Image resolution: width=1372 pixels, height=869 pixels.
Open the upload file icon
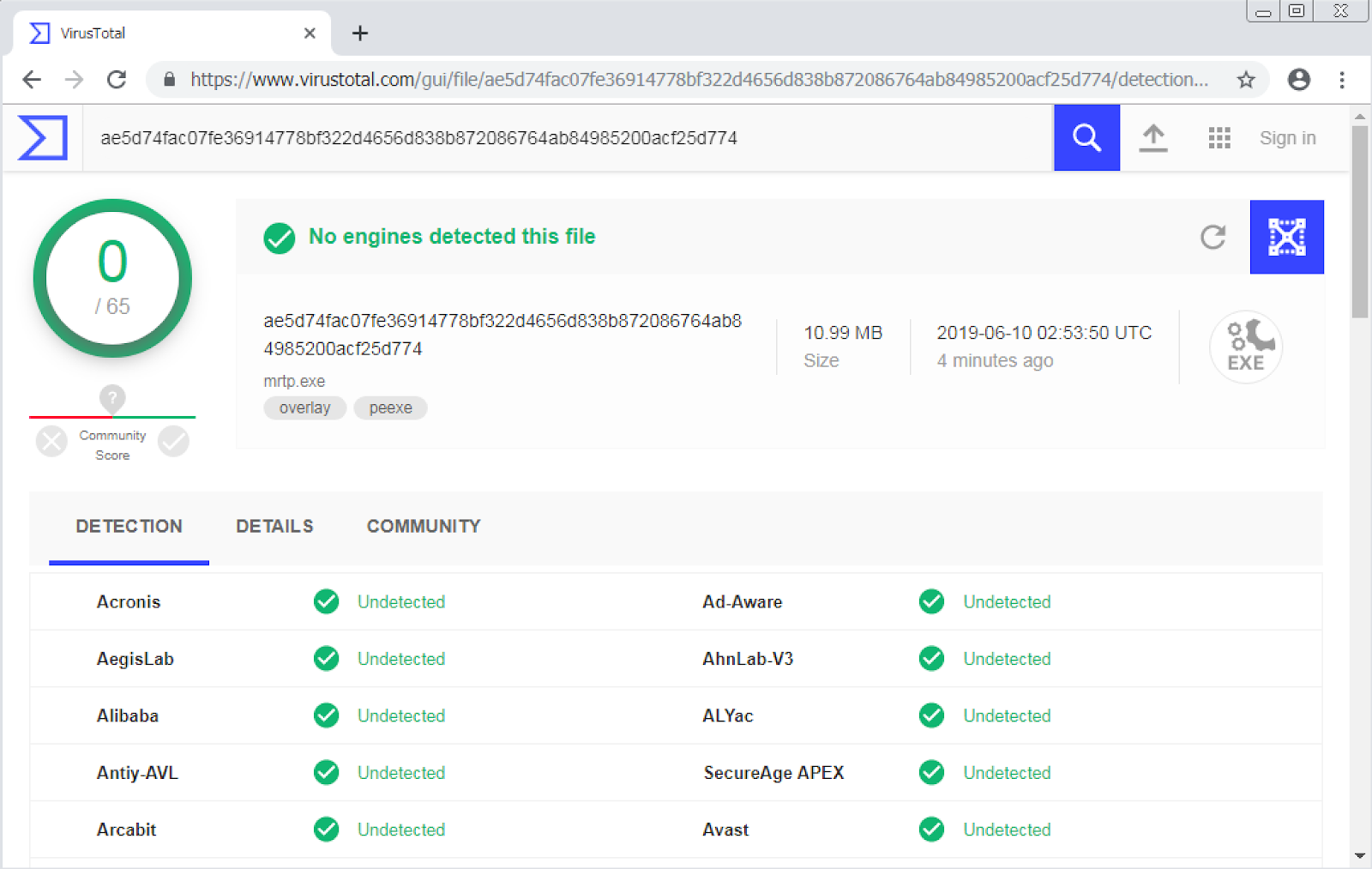pyautogui.click(x=1153, y=138)
